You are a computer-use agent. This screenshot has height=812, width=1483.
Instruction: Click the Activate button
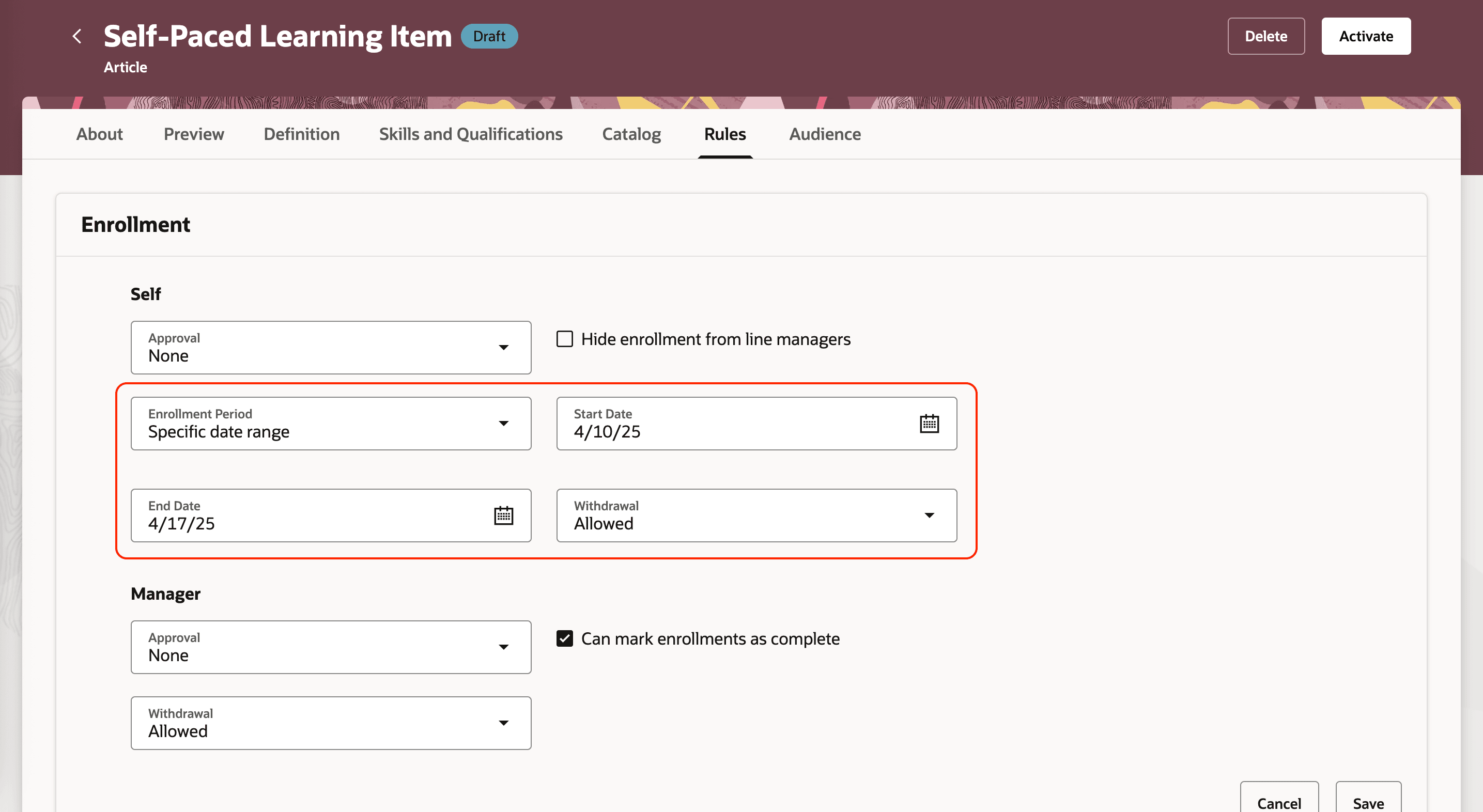coord(1365,36)
